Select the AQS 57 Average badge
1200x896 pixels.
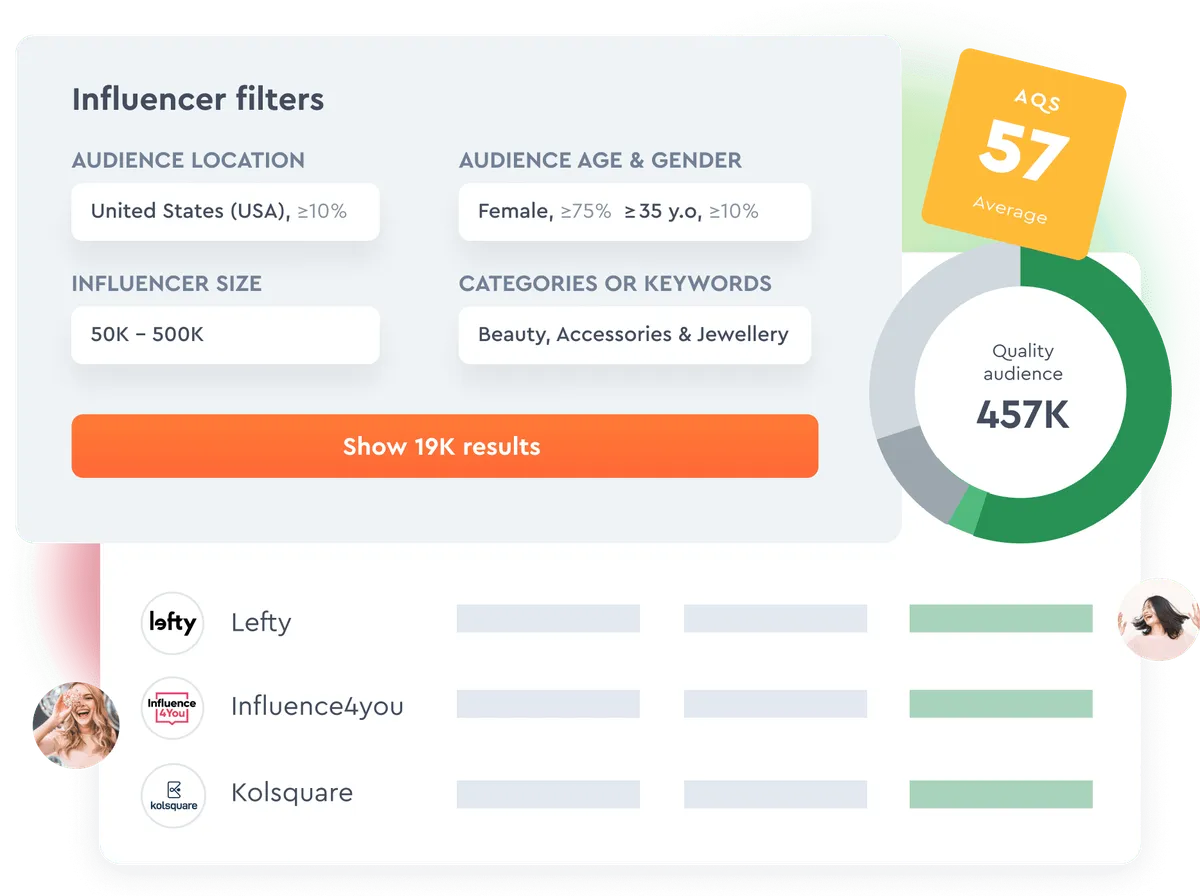(x=1023, y=153)
